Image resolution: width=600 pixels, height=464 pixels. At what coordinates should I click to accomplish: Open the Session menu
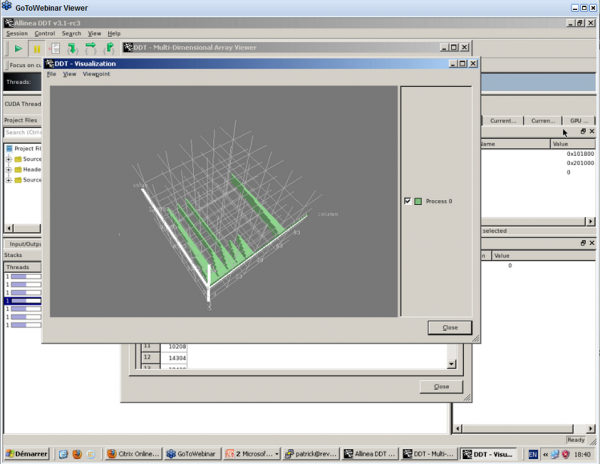pyautogui.click(x=16, y=33)
